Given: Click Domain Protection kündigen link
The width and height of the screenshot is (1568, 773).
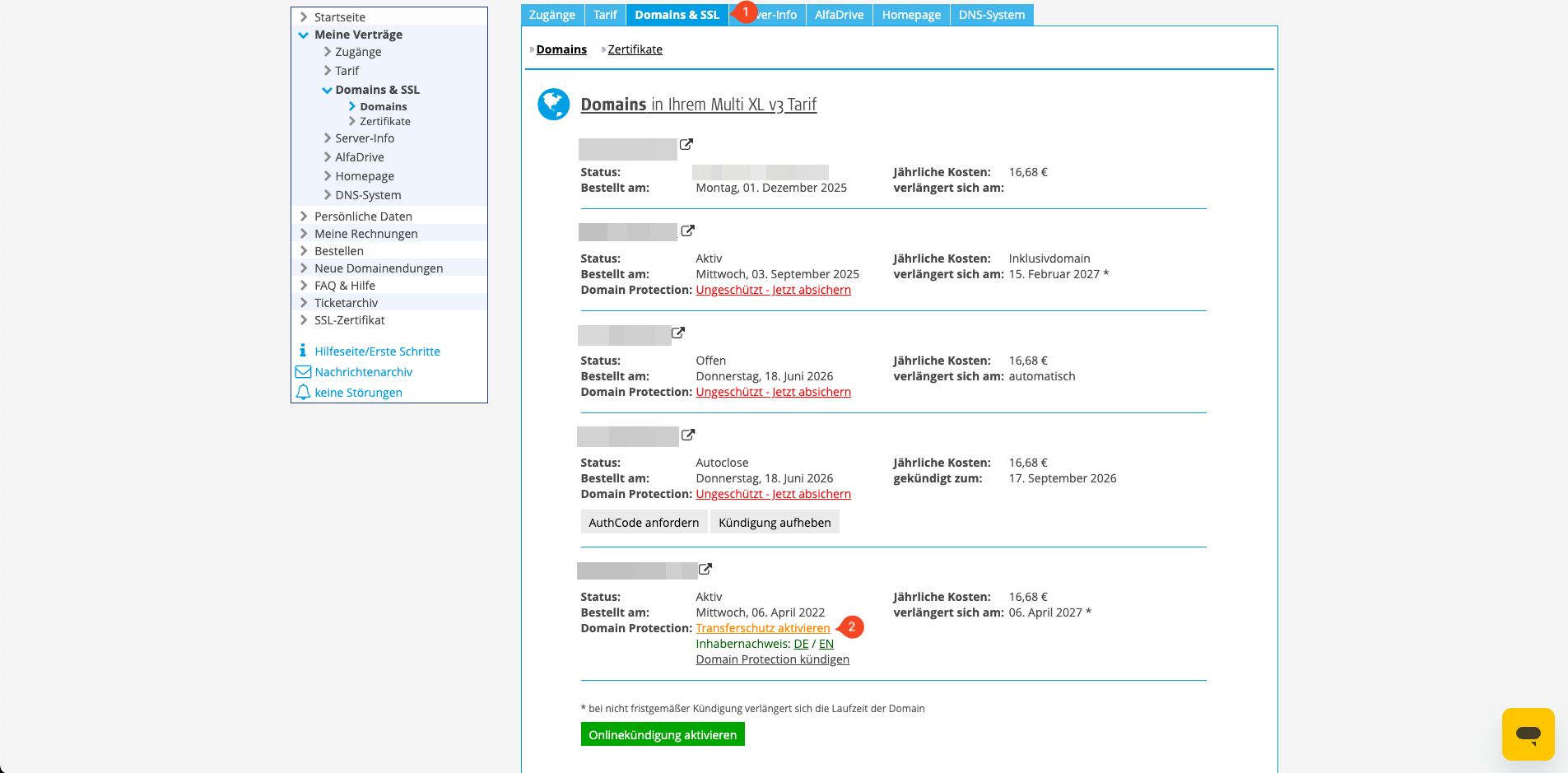Looking at the screenshot, I should click(x=773, y=659).
